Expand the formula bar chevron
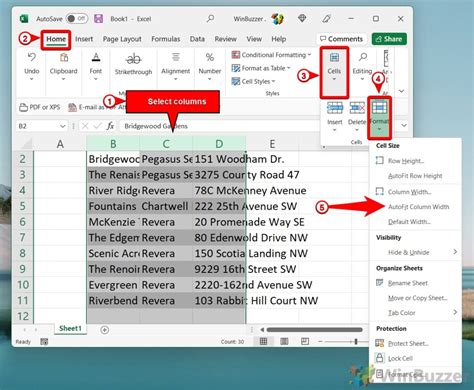This screenshot has height=390, width=474. [404, 126]
